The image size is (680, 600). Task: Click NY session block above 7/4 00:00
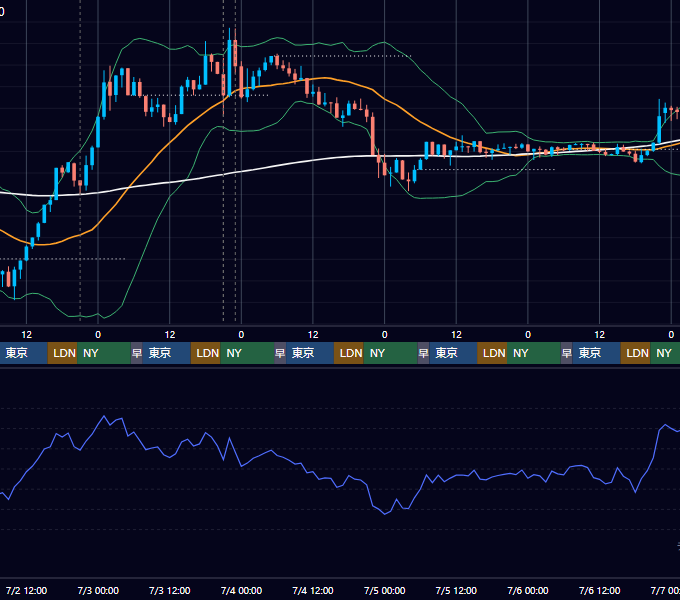[x=247, y=353]
